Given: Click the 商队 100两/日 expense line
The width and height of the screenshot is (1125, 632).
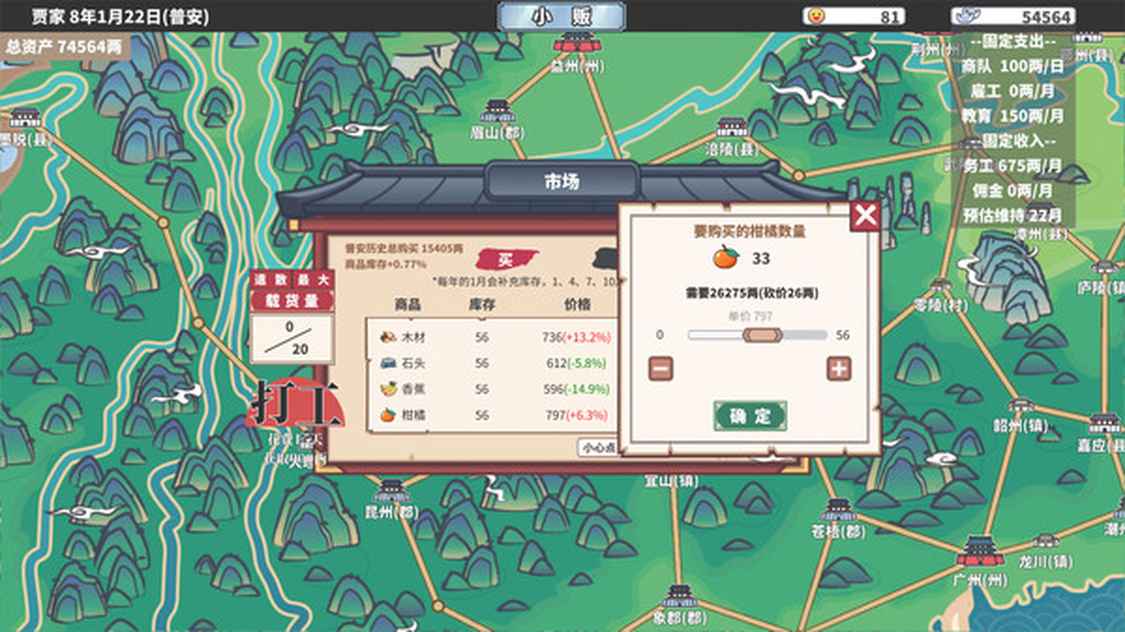Looking at the screenshot, I should tap(1012, 67).
